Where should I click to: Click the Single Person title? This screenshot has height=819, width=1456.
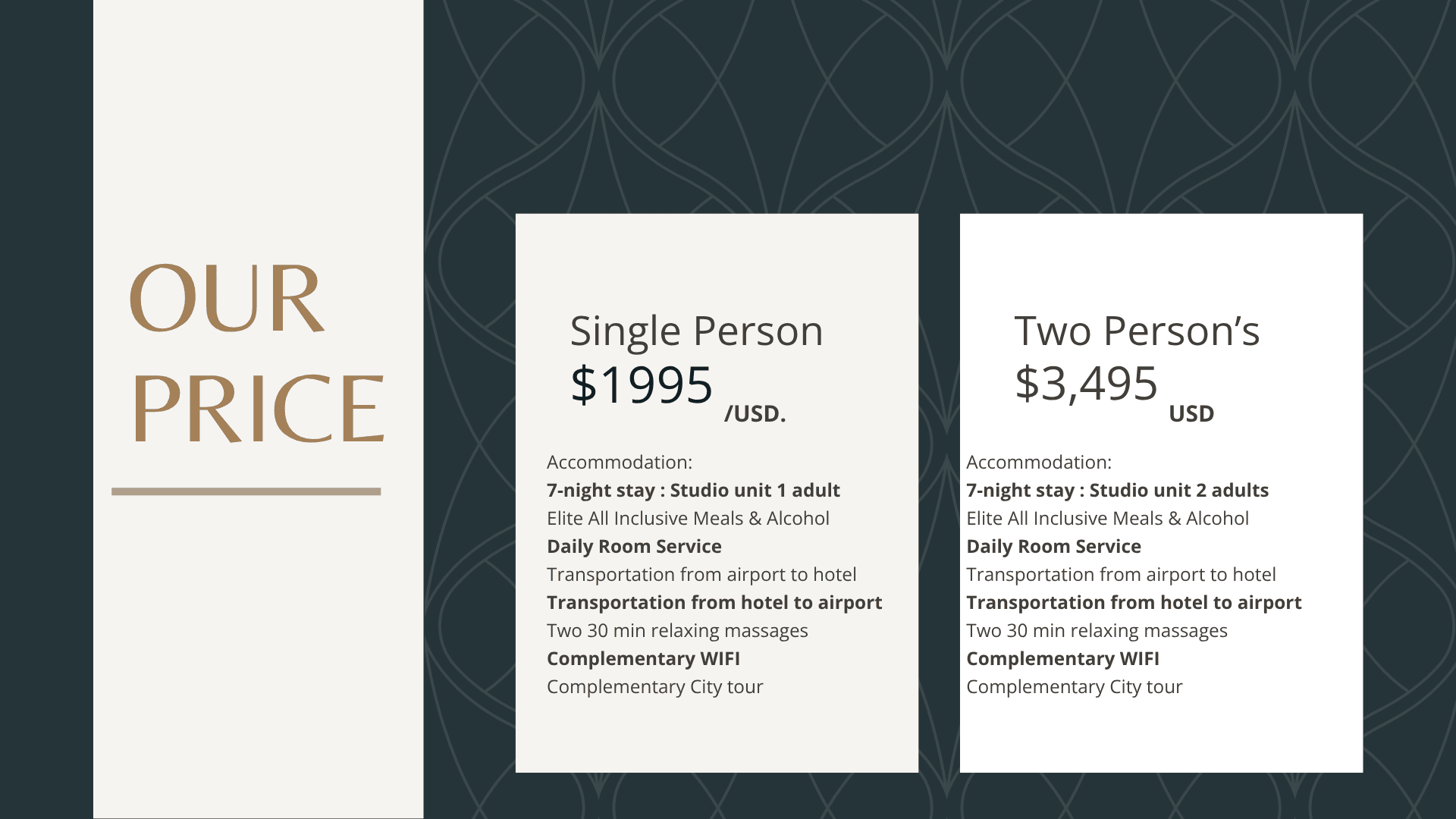(696, 331)
